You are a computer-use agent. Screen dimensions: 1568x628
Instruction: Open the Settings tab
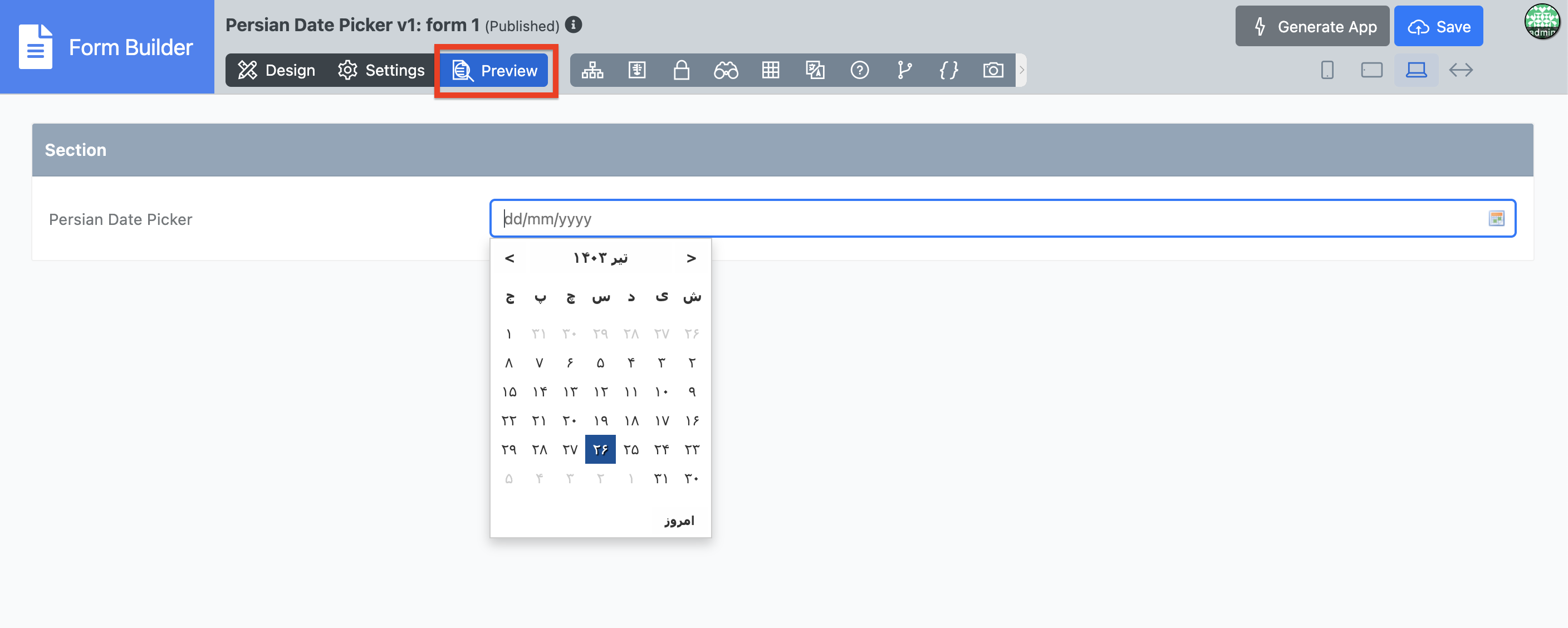381,71
